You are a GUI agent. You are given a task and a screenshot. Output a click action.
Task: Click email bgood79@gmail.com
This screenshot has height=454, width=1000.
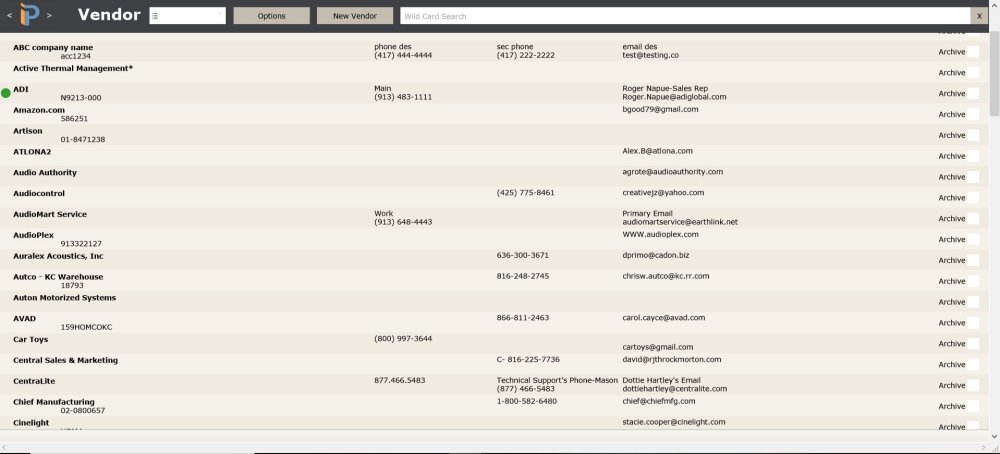tap(660, 109)
